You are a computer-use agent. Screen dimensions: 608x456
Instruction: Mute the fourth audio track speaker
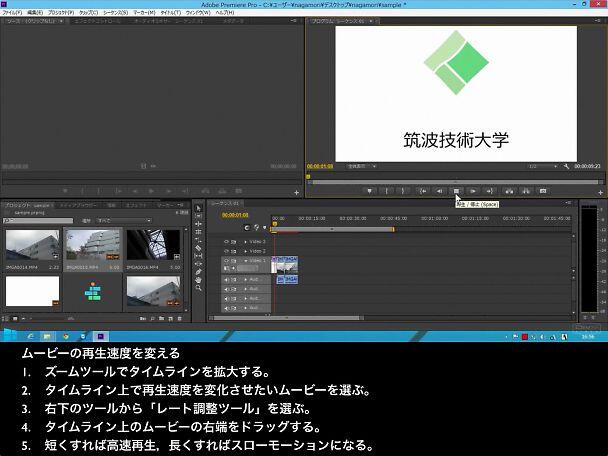tap(227, 309)
